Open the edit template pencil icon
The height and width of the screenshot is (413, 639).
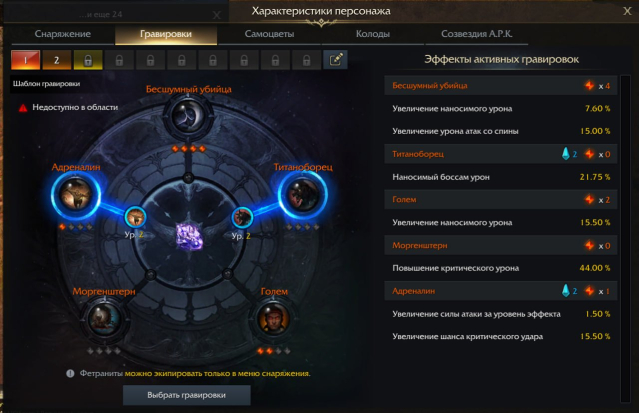point(335,60)
